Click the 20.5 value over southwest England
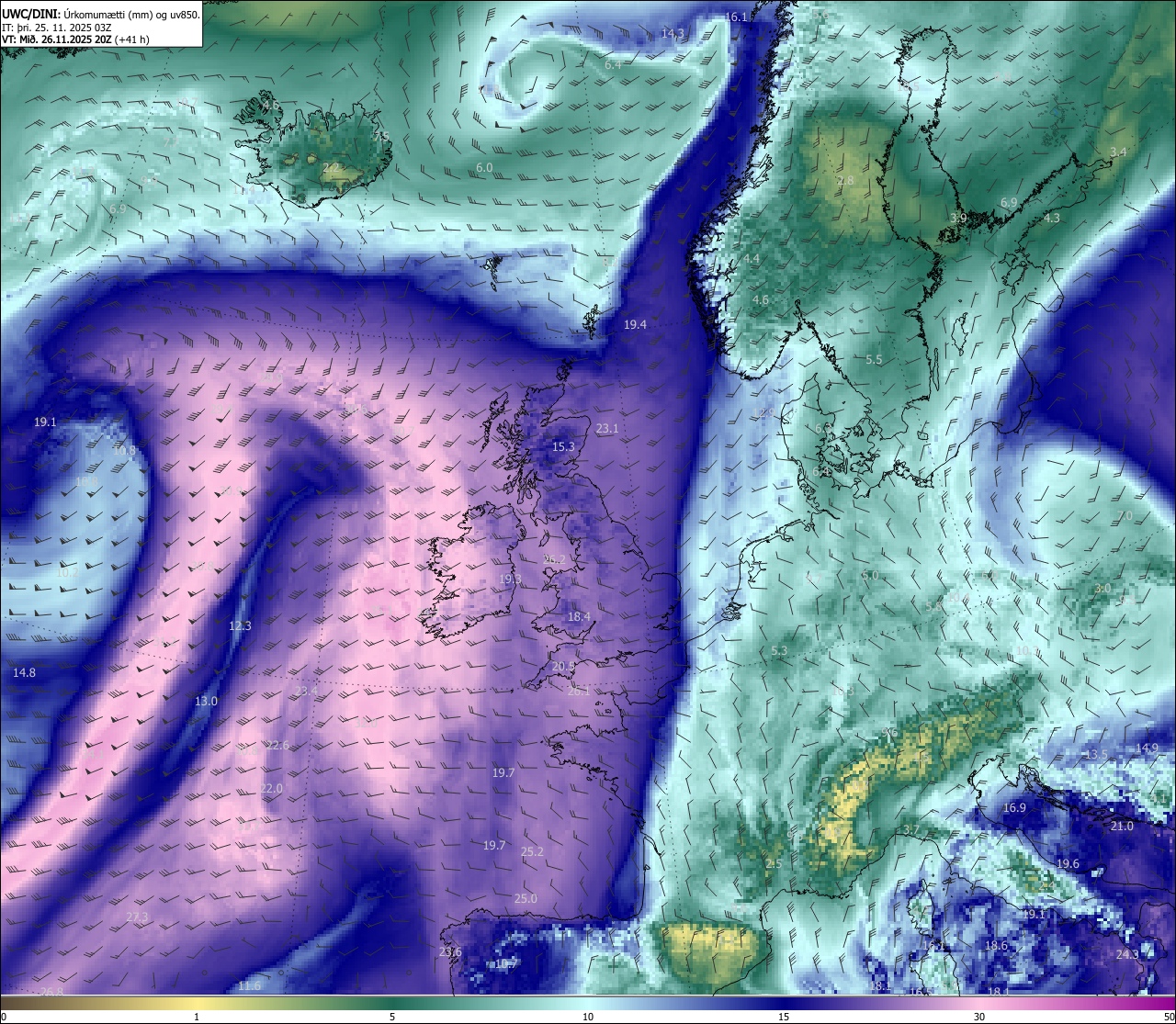The image size is (1176, 1024). pyautogui.click(x=563, y=667)
